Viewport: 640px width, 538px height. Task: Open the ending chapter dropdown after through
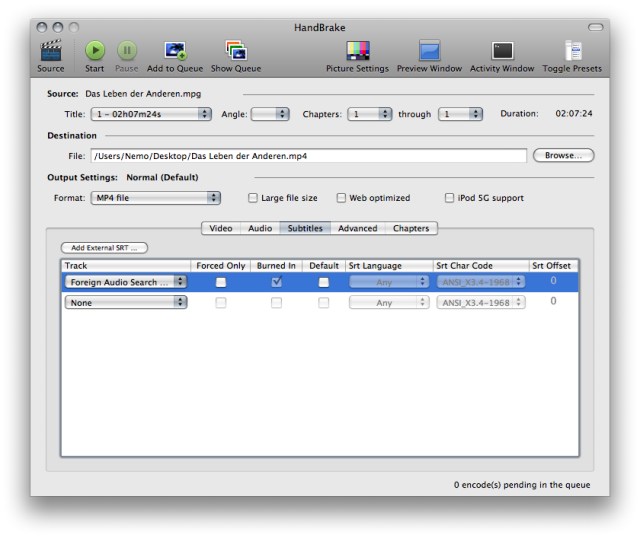coord(460,114)
